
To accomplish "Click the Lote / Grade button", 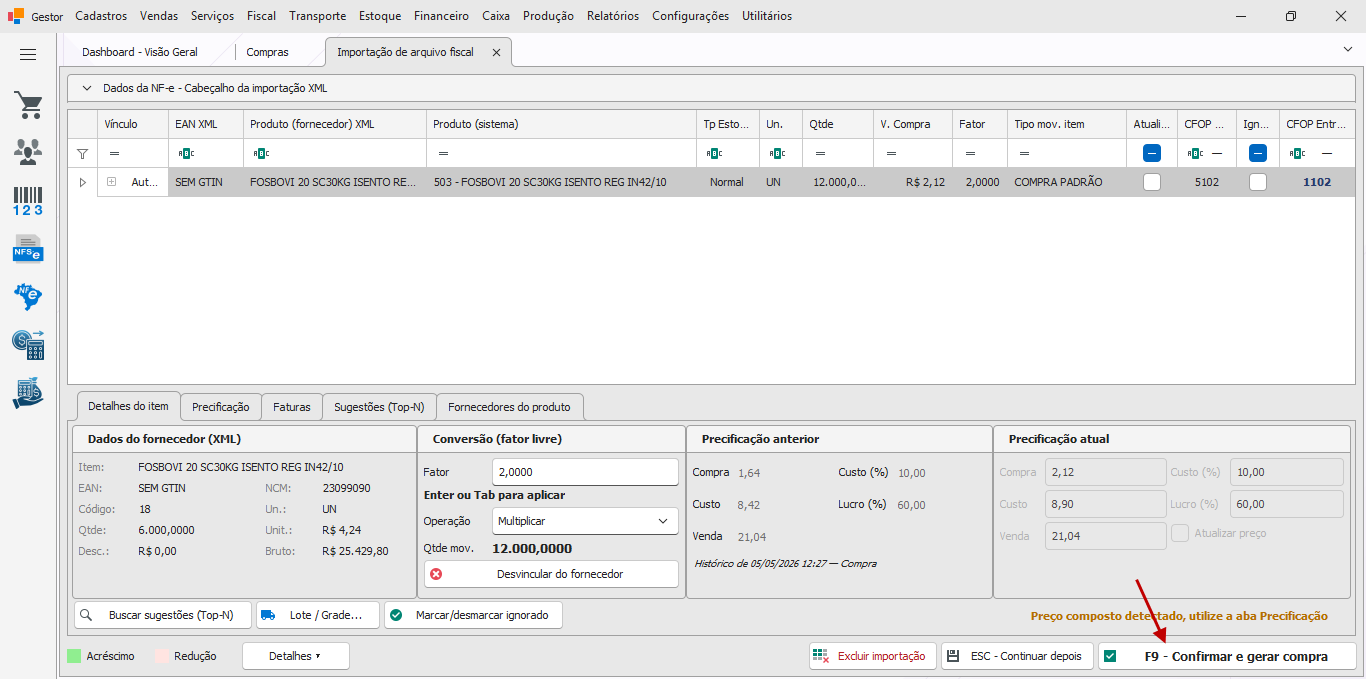I will click(318, 615).
